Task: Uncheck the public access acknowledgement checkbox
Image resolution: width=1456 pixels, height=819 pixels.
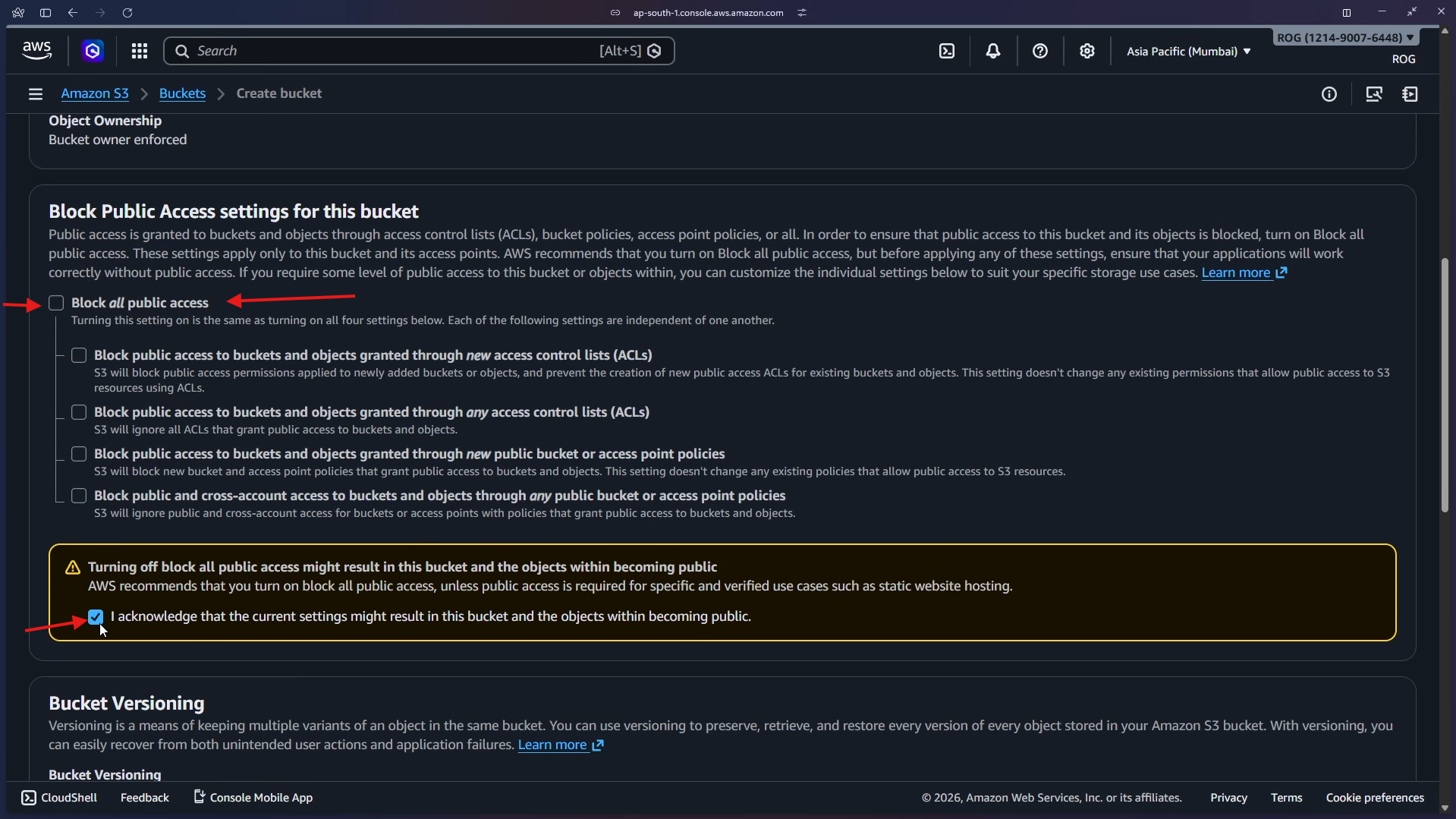Action: (96, 616)
